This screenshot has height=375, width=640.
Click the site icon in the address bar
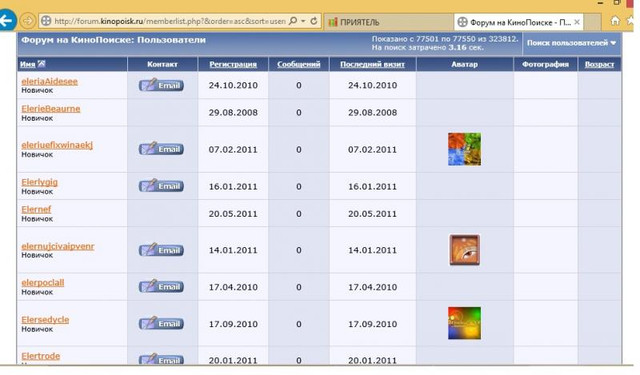[x=47, y=21]
